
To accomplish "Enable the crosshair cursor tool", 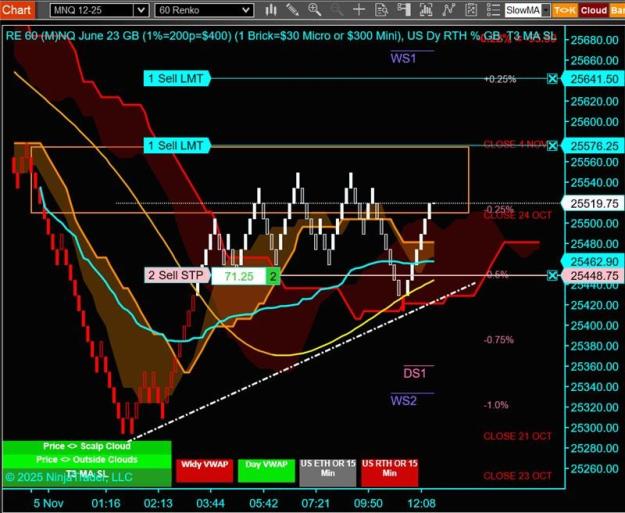I will point(359,10).
